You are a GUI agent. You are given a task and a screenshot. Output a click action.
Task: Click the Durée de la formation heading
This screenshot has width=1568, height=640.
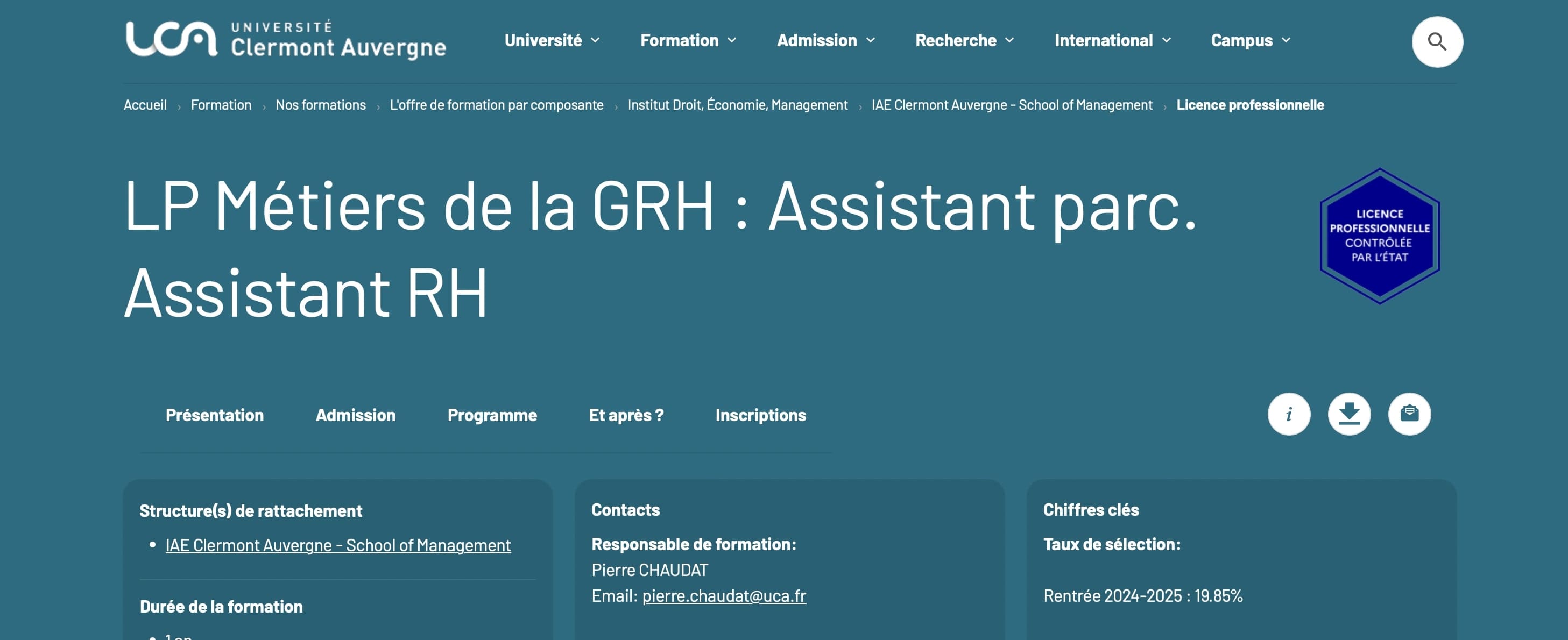point(221,607)
